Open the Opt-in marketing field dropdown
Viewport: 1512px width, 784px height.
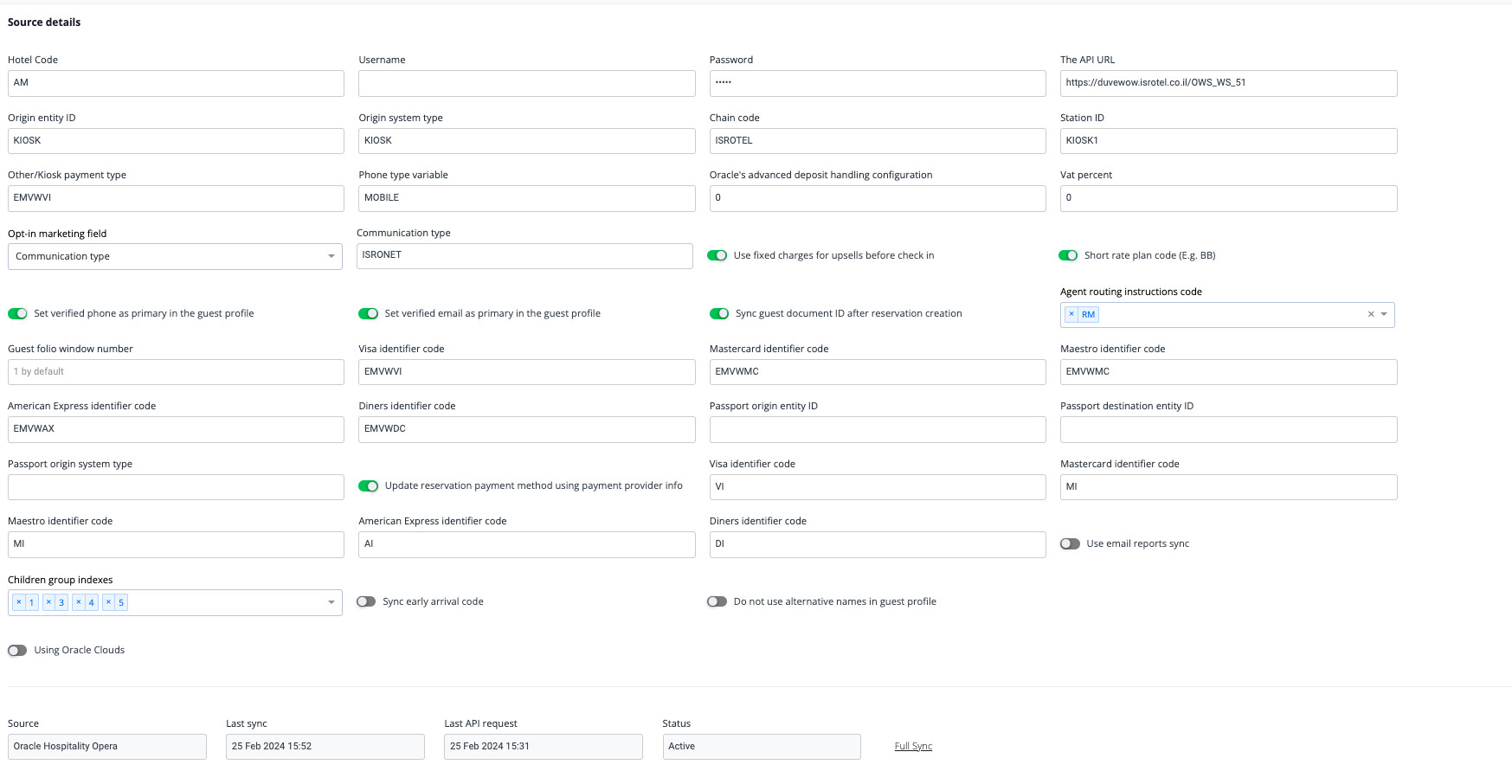(175, 257)
